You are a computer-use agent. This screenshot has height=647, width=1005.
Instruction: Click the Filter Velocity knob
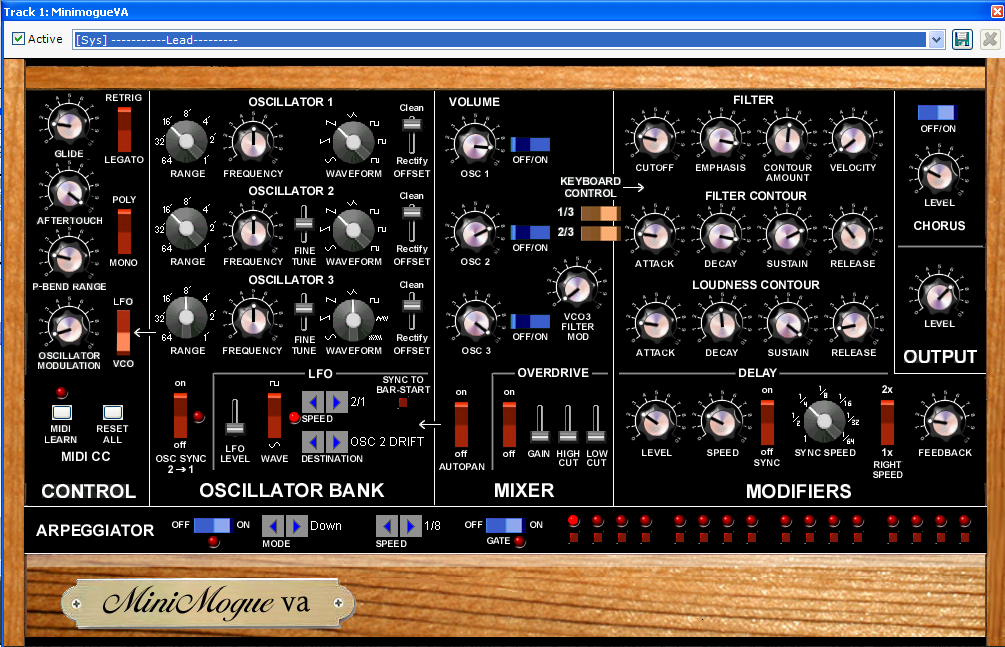point(852,138)
